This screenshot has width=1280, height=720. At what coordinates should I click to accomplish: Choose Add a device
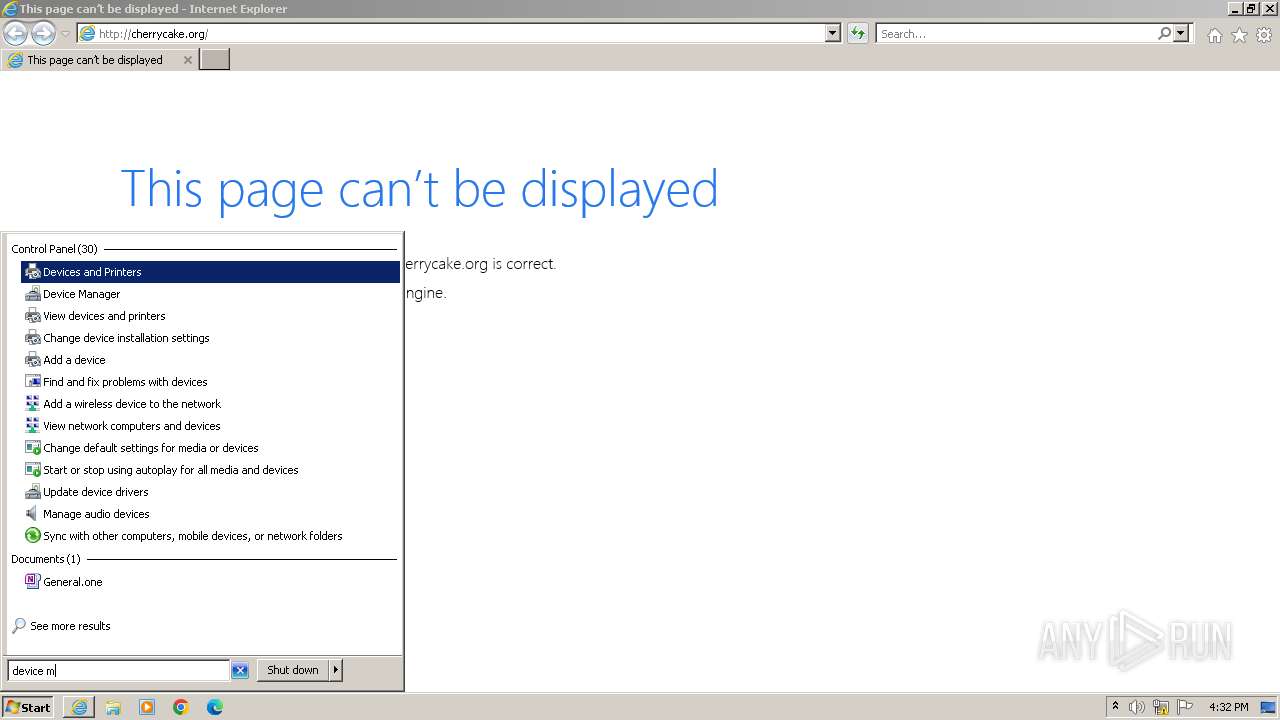(x=210, y=360)
